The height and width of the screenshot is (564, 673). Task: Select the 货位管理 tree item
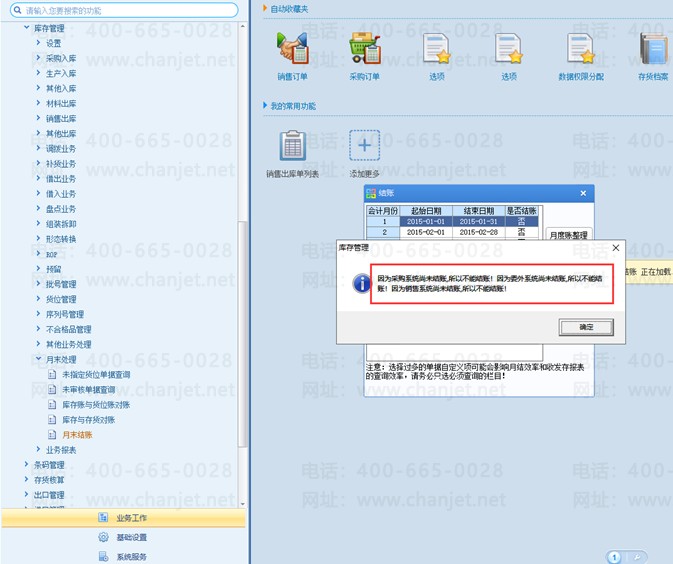point(61,299)
